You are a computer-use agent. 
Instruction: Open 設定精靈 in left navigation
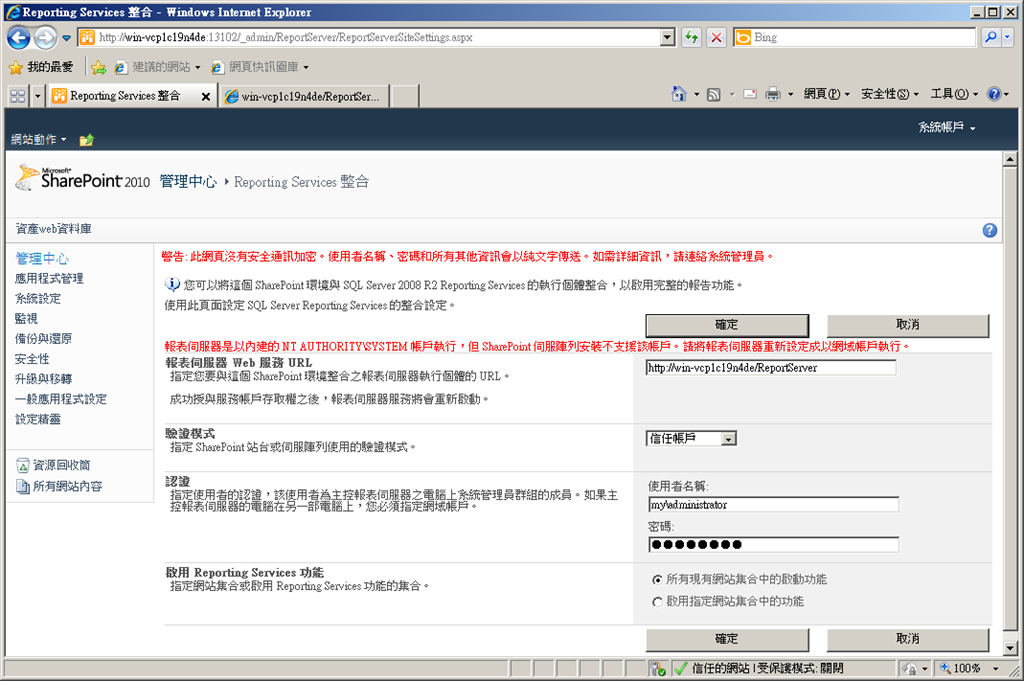pyautogui.click(x=38, y=420)
